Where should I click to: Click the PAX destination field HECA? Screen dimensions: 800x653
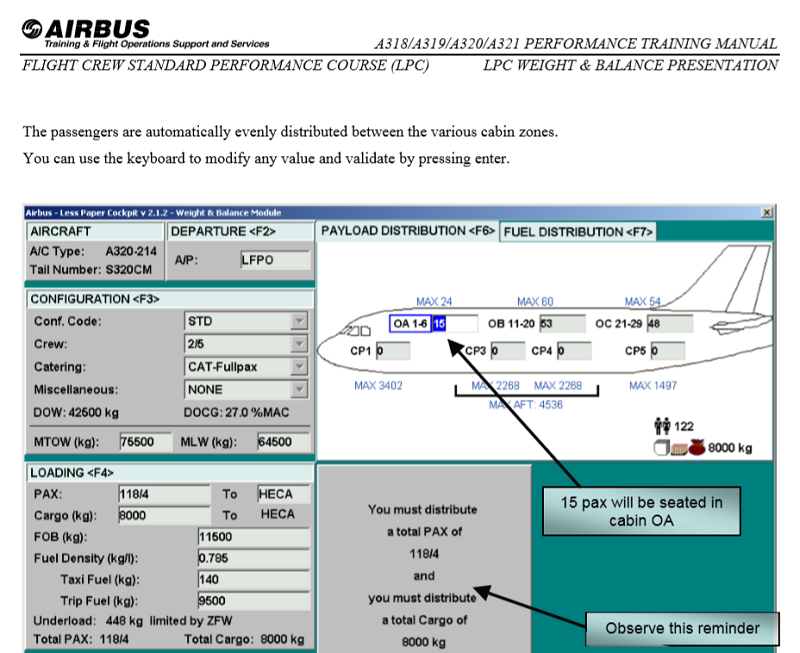point(283,494)
